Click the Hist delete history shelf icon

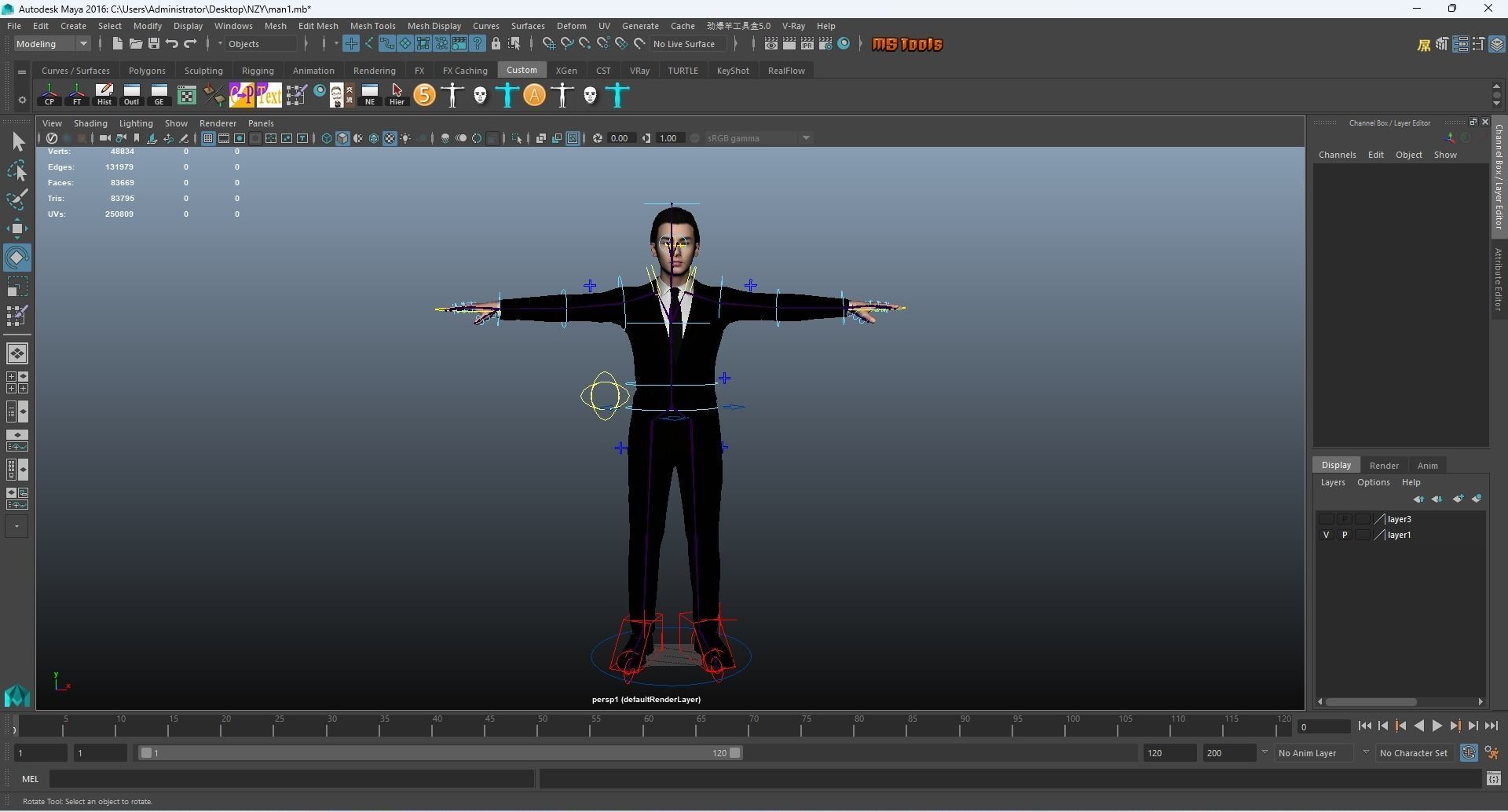pyautogui.click(x=104, y=95)
